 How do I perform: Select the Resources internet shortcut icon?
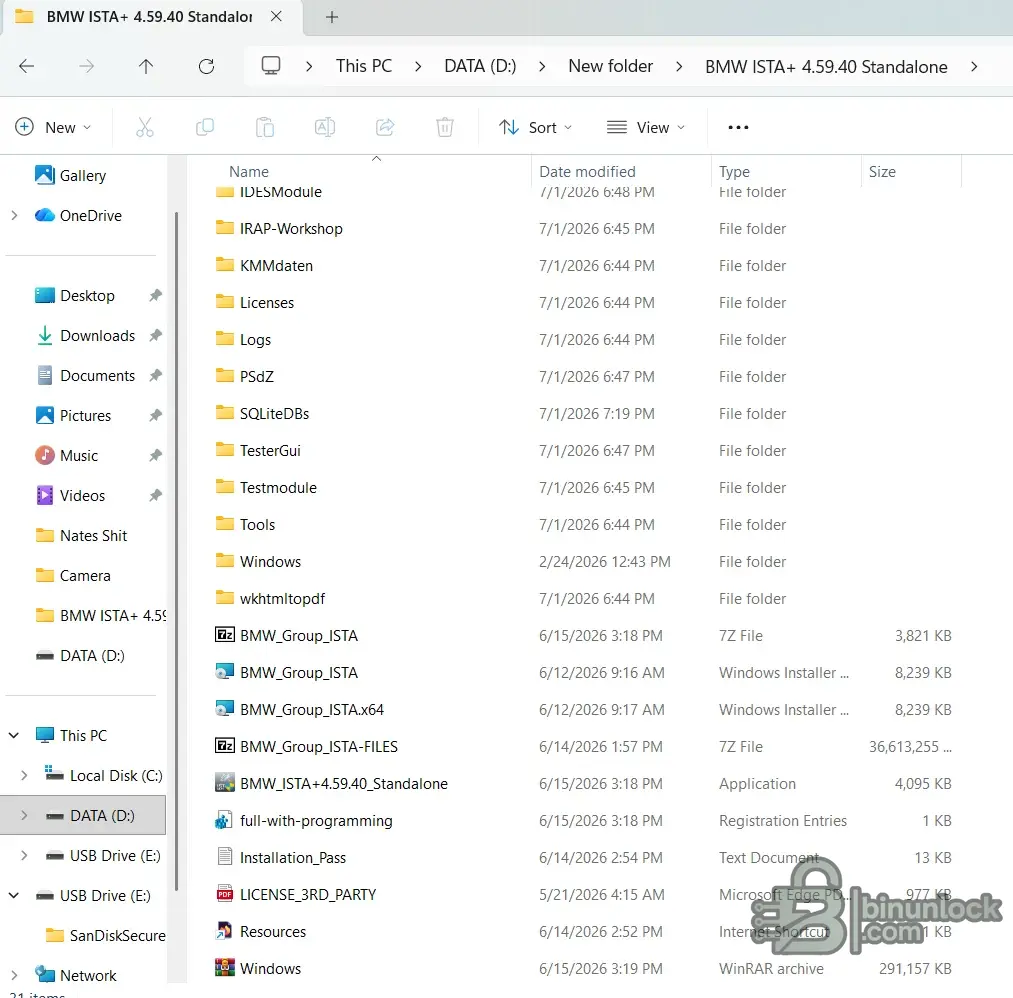click(x=224, y=931)
